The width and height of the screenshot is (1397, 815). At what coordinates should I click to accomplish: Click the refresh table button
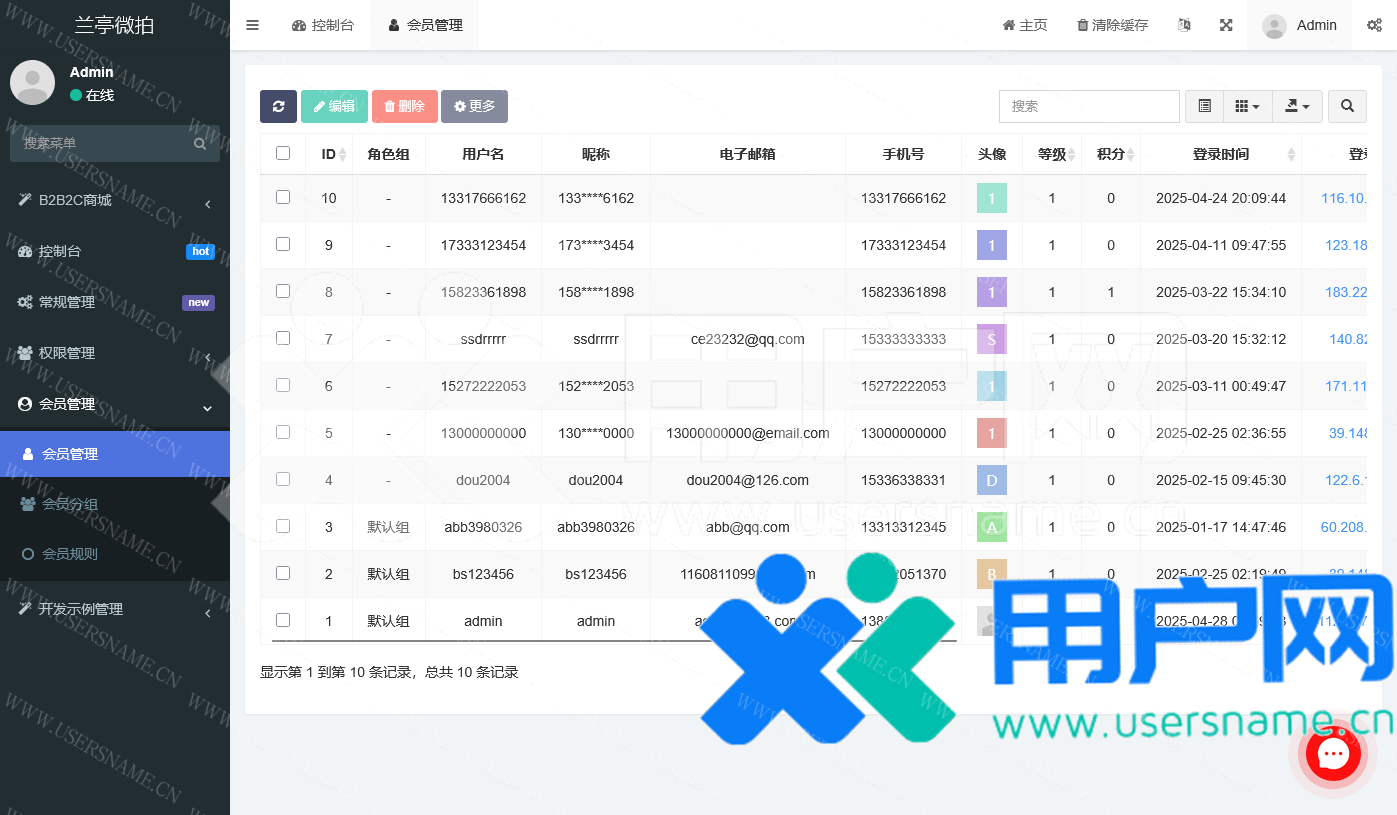click(278, 106)
